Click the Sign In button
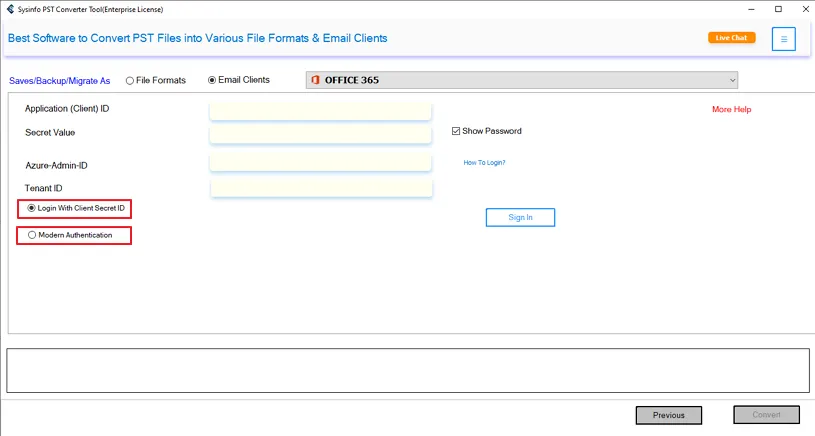 point(520,217)
